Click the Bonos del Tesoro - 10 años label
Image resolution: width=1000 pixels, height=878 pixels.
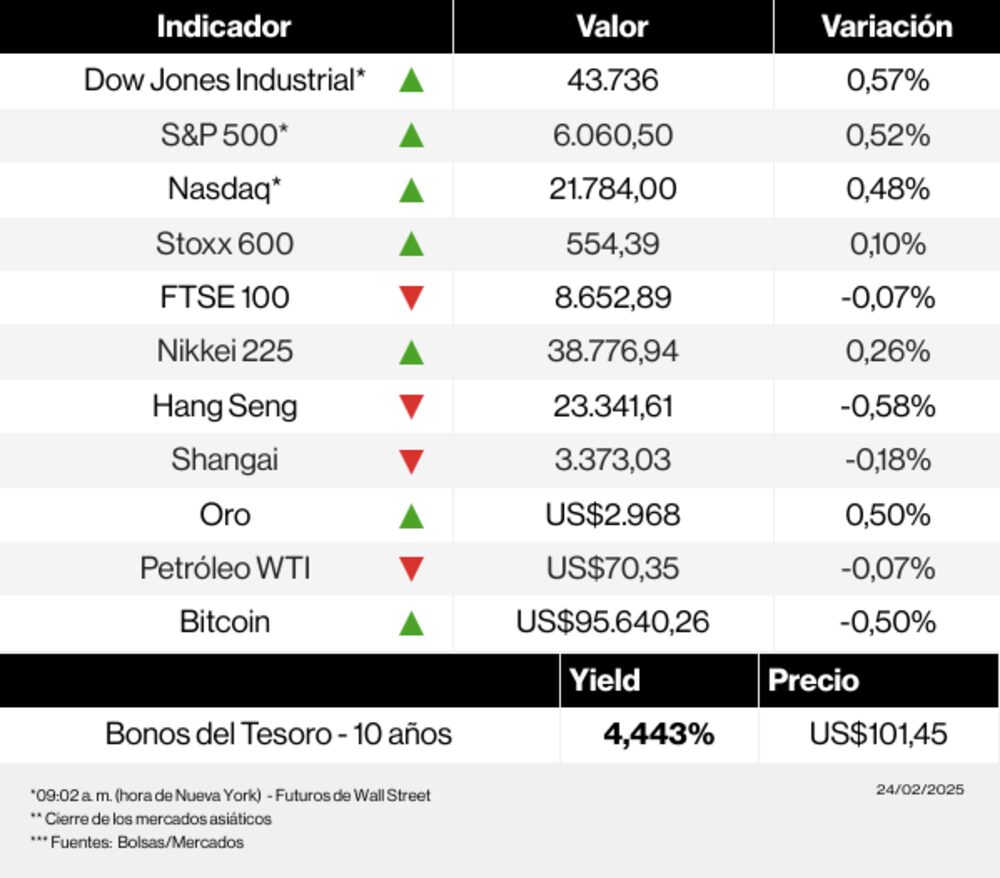[279, 735]
